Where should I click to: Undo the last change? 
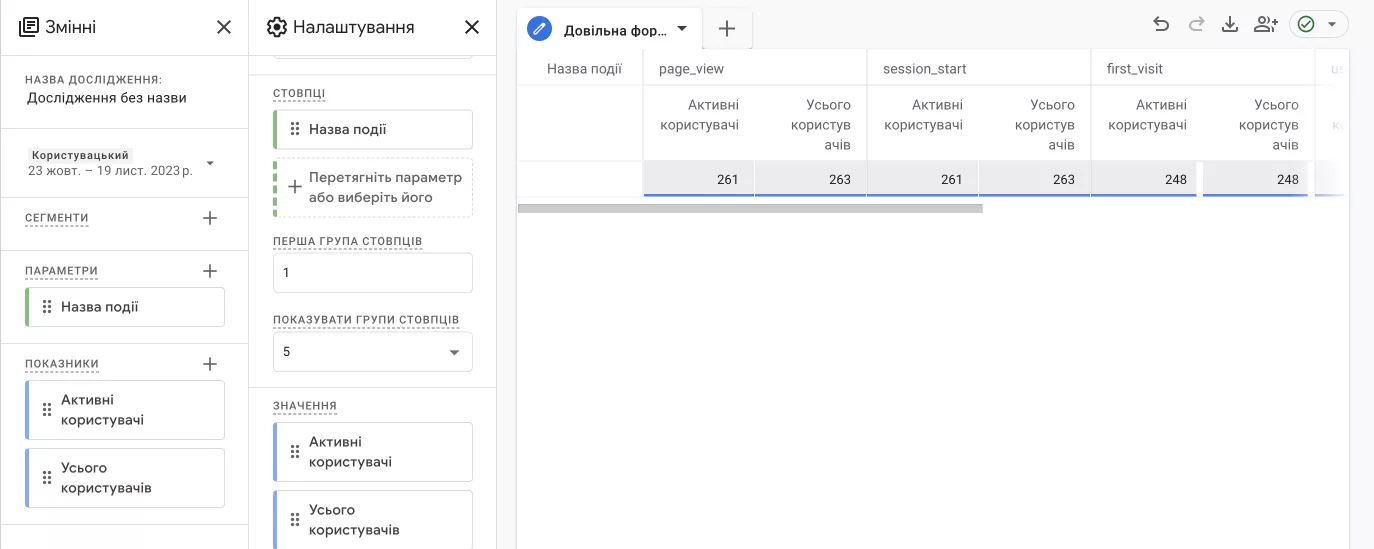tap(1161, 25)
